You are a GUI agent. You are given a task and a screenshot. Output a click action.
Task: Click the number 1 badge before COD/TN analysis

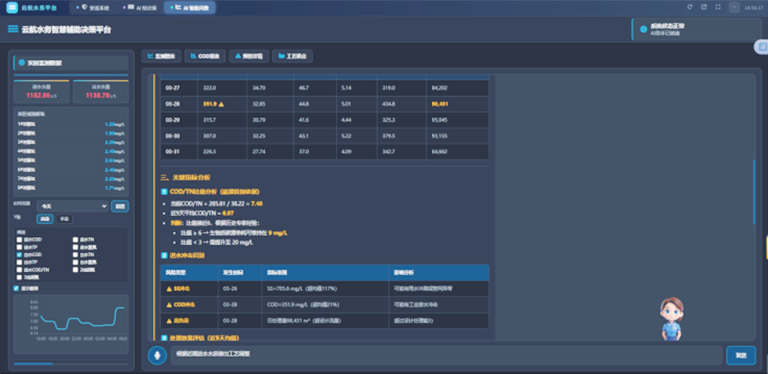click(x=164, y=191)
